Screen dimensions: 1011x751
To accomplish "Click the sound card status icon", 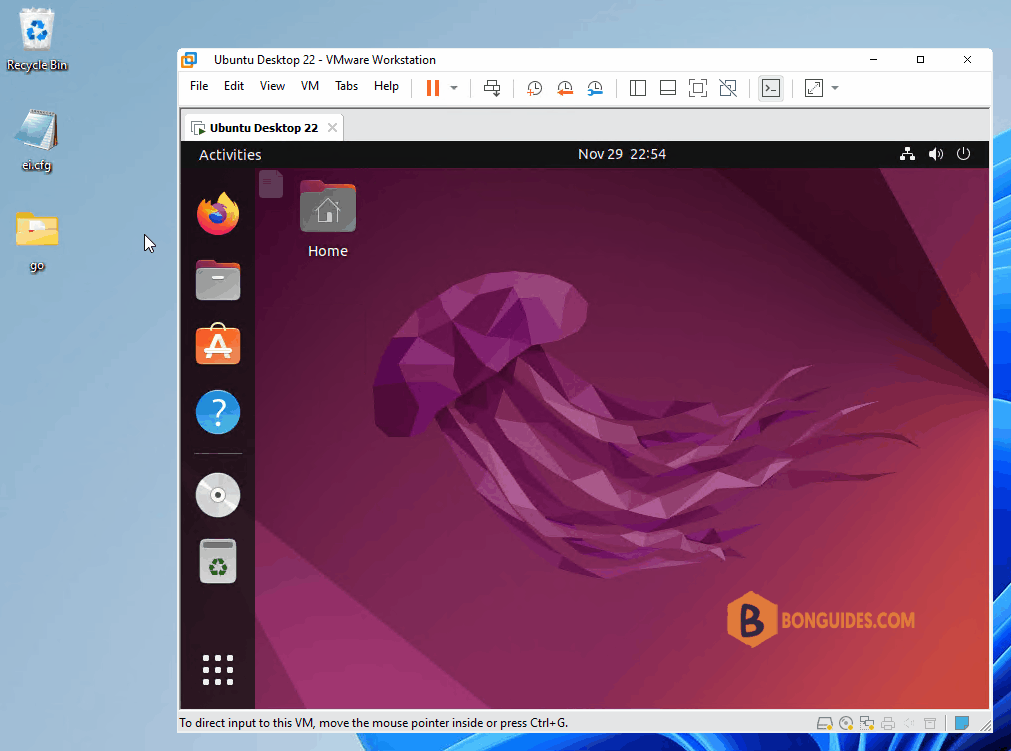I will coord(909,723).
